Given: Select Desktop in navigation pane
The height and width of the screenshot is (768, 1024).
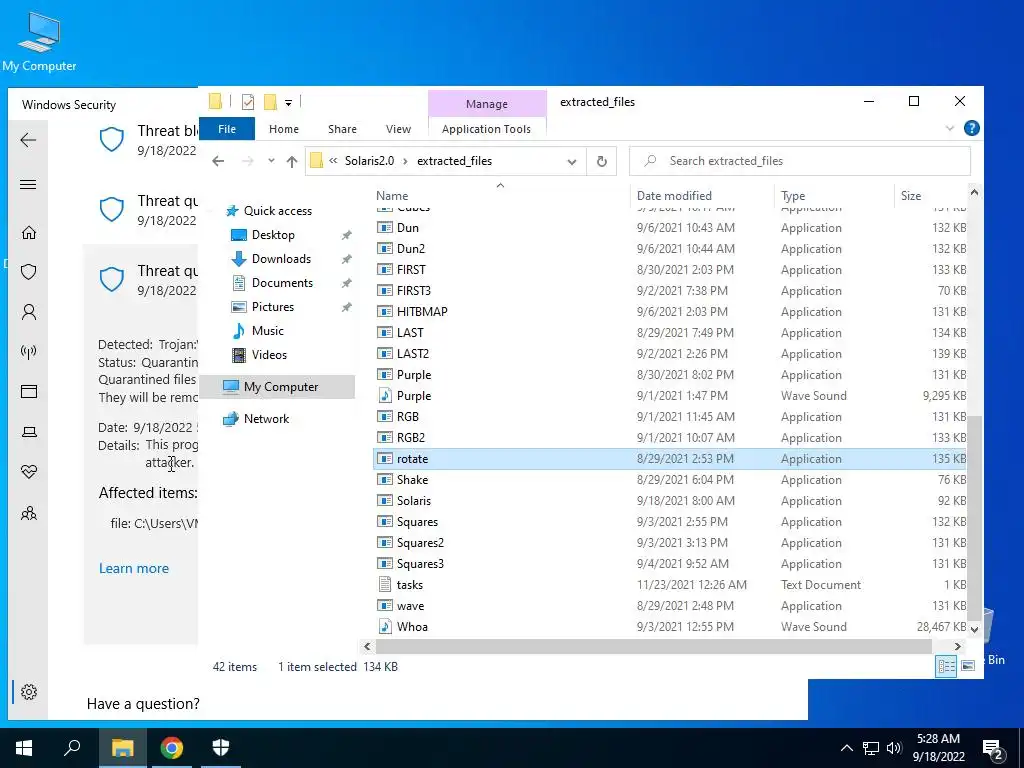Looking at the screenshot, I should tap(273, 235).
